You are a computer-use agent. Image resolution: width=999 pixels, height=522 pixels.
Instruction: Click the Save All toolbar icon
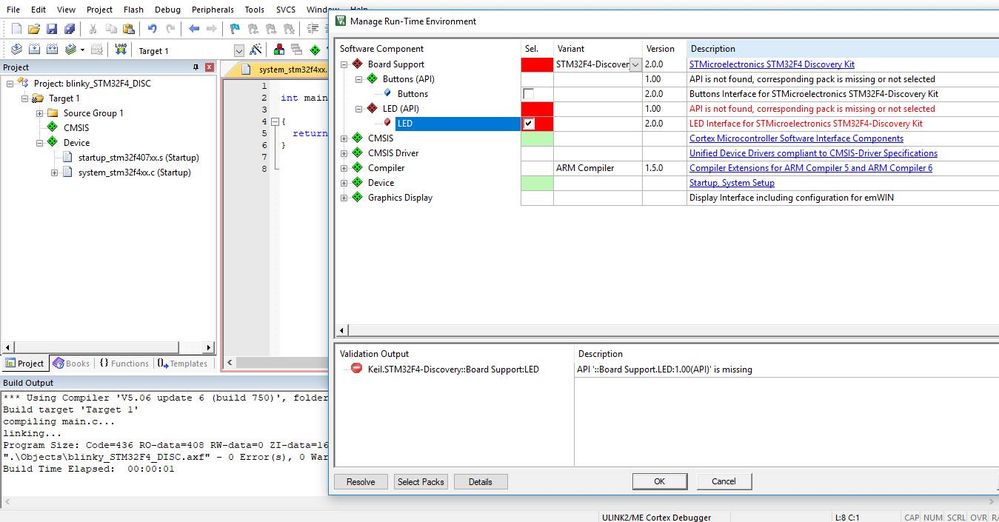[69, 29]
